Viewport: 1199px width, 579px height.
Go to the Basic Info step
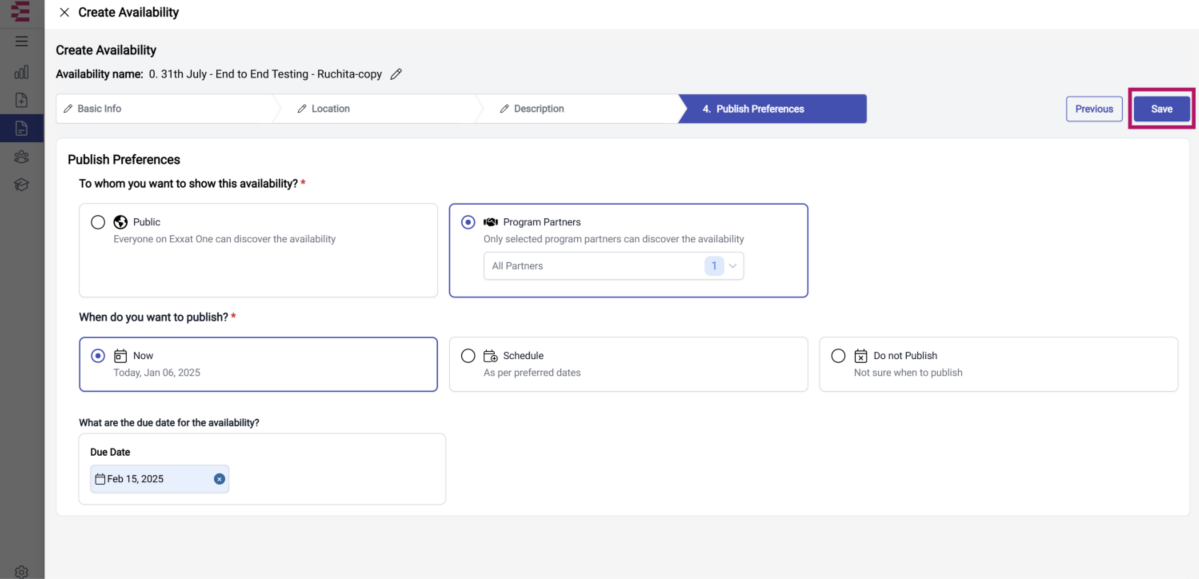tap(164, 109)
